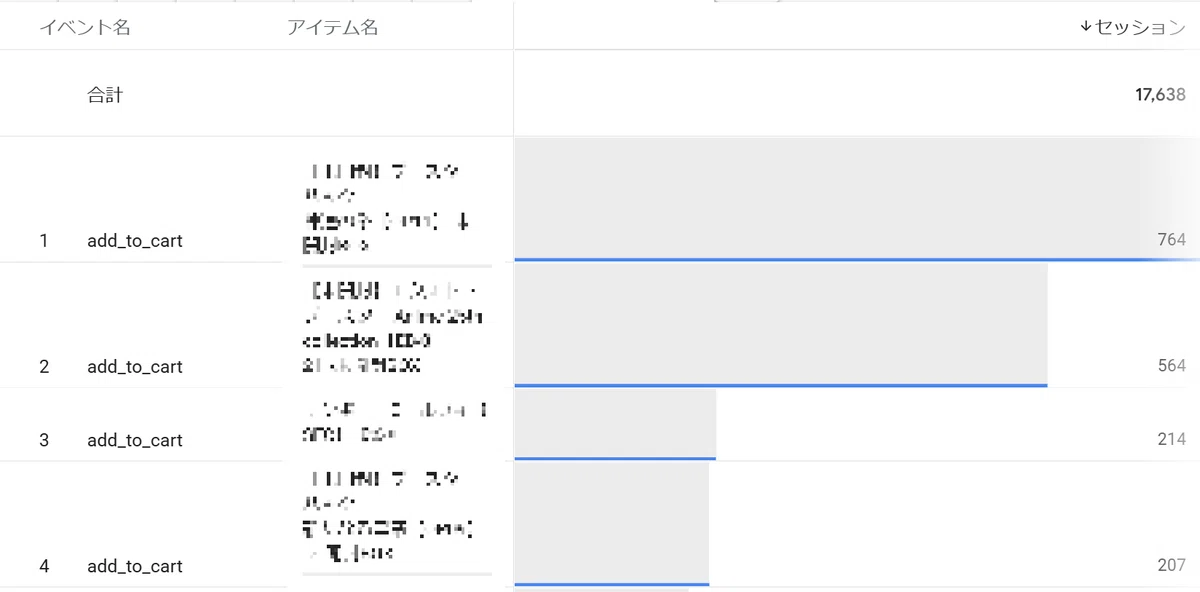Select add_to_cart in row 4

point(135,566)
